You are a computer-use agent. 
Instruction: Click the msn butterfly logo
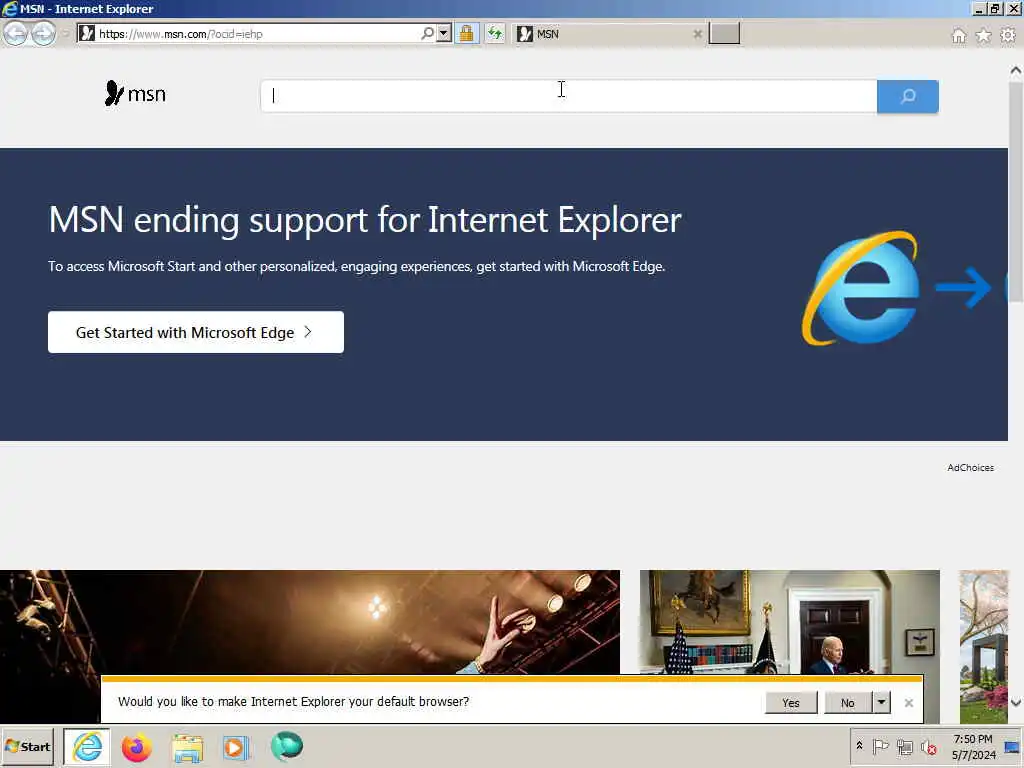135,93
